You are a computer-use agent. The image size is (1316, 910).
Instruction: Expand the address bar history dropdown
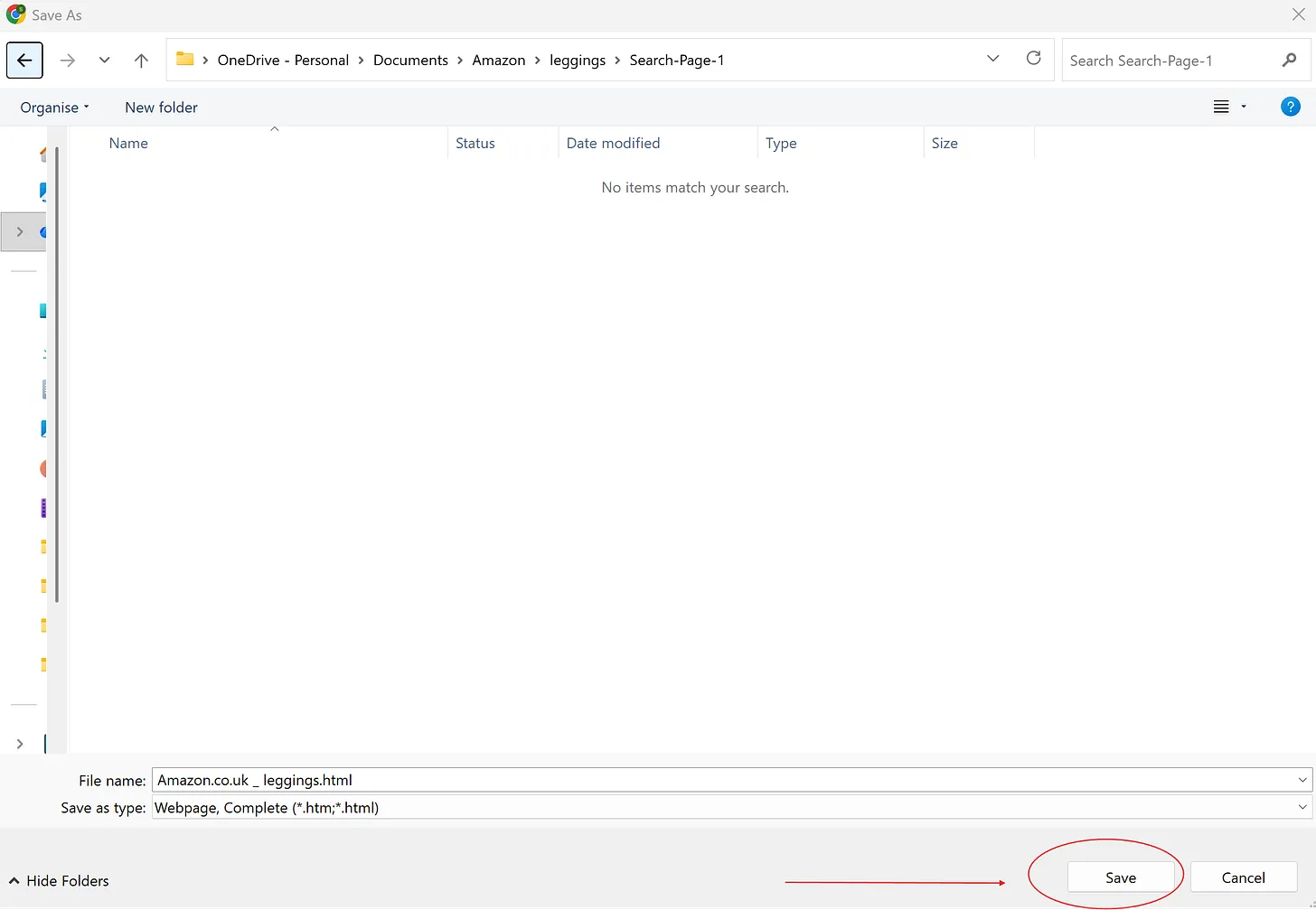point(992,59)
